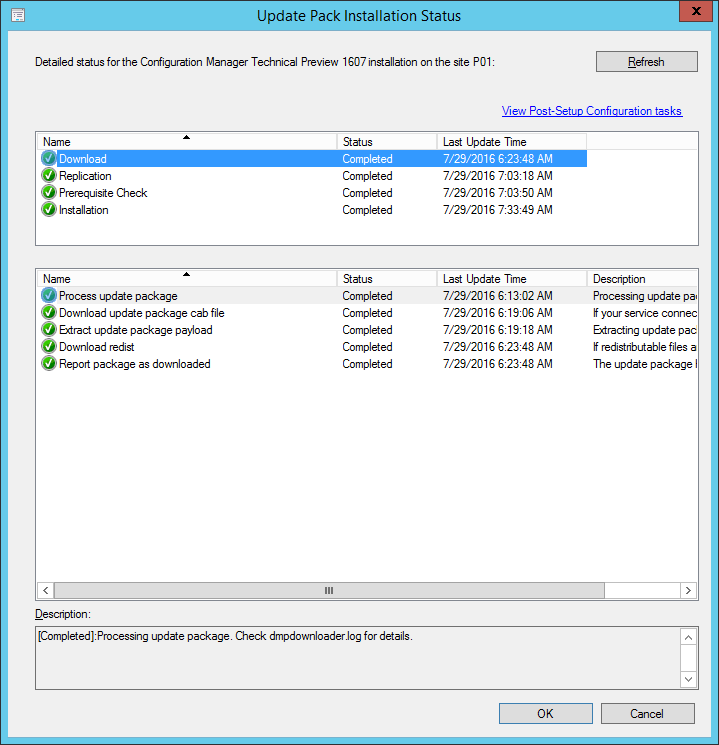Viewport: 719px width, 745px height.
Task: Select Report package as downloaded step
Action: (x=367, y=364)
